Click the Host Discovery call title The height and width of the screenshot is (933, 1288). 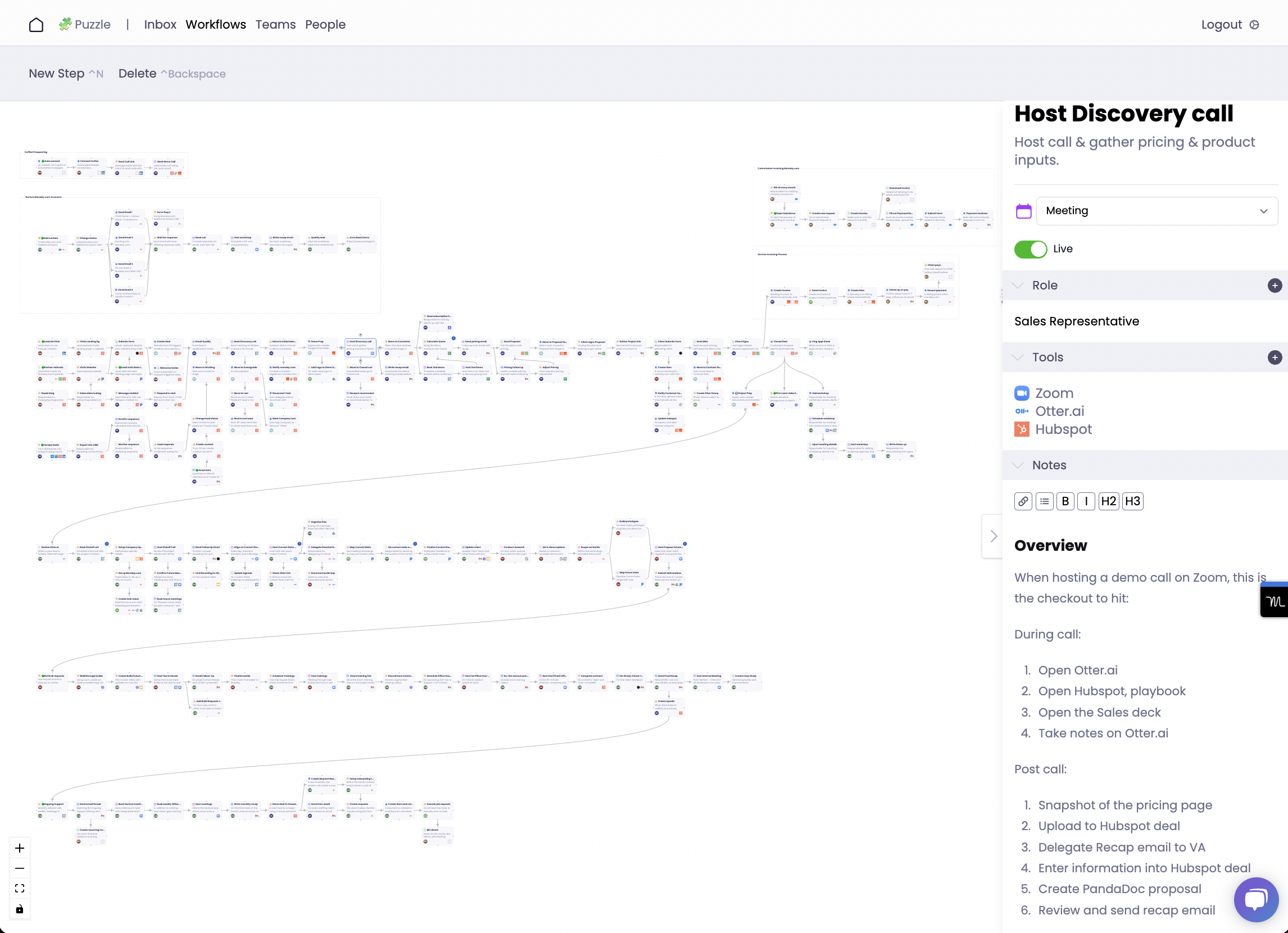click(1124, 114)
